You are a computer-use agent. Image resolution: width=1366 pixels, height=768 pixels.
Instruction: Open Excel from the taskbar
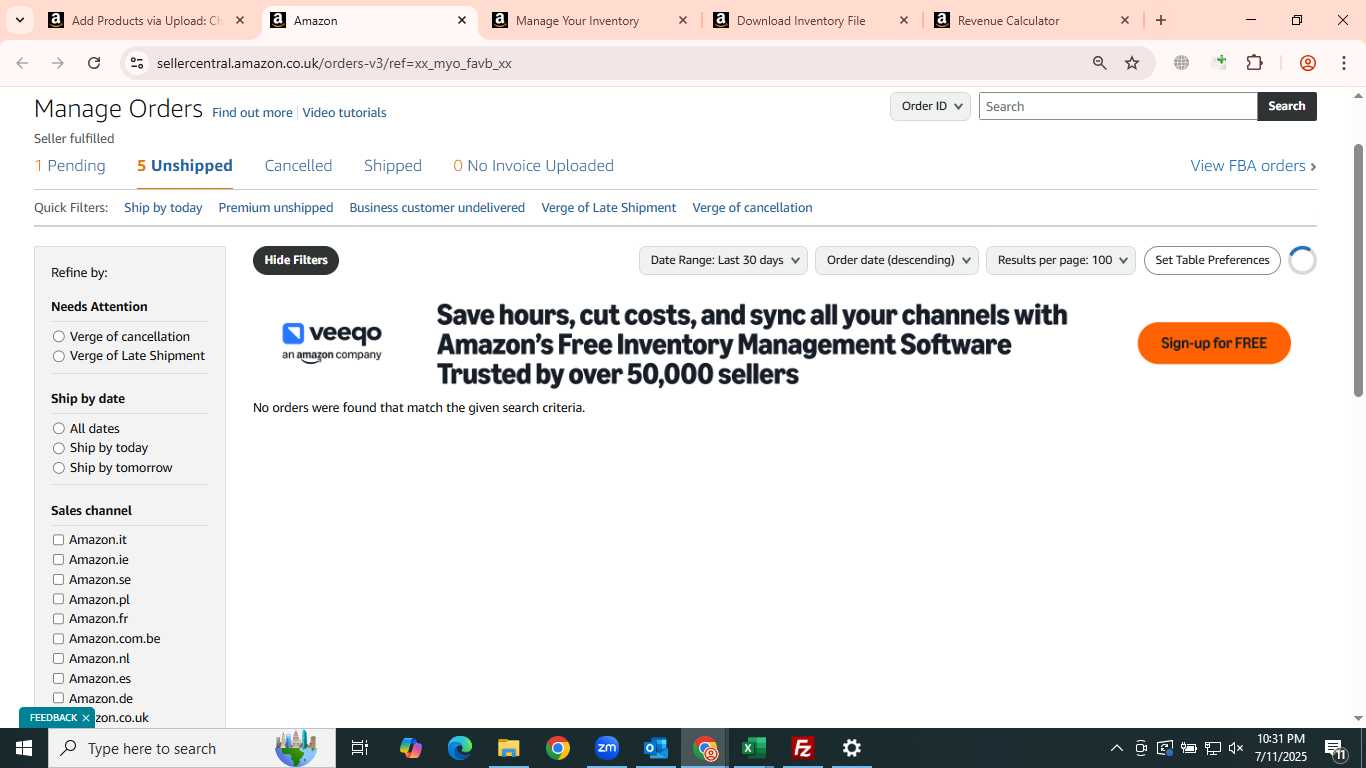[x=754, y=748]
